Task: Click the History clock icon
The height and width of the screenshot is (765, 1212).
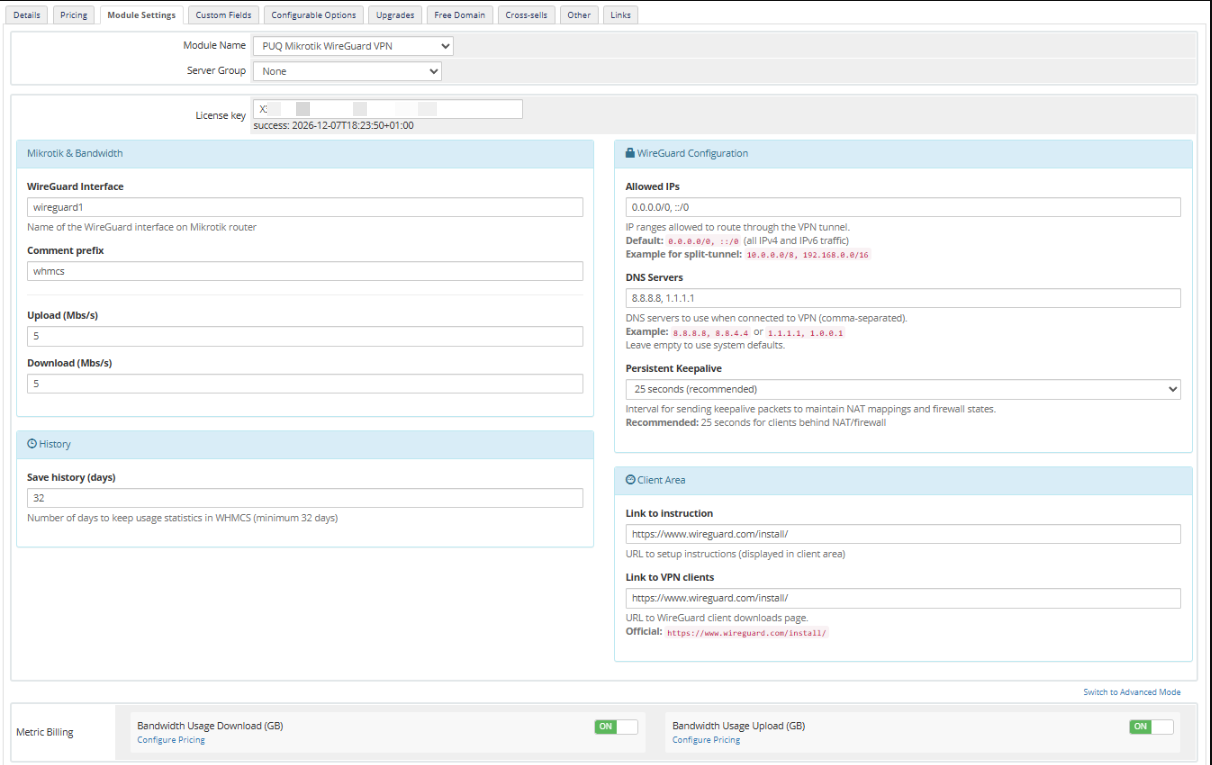Action: pos(32,444)
